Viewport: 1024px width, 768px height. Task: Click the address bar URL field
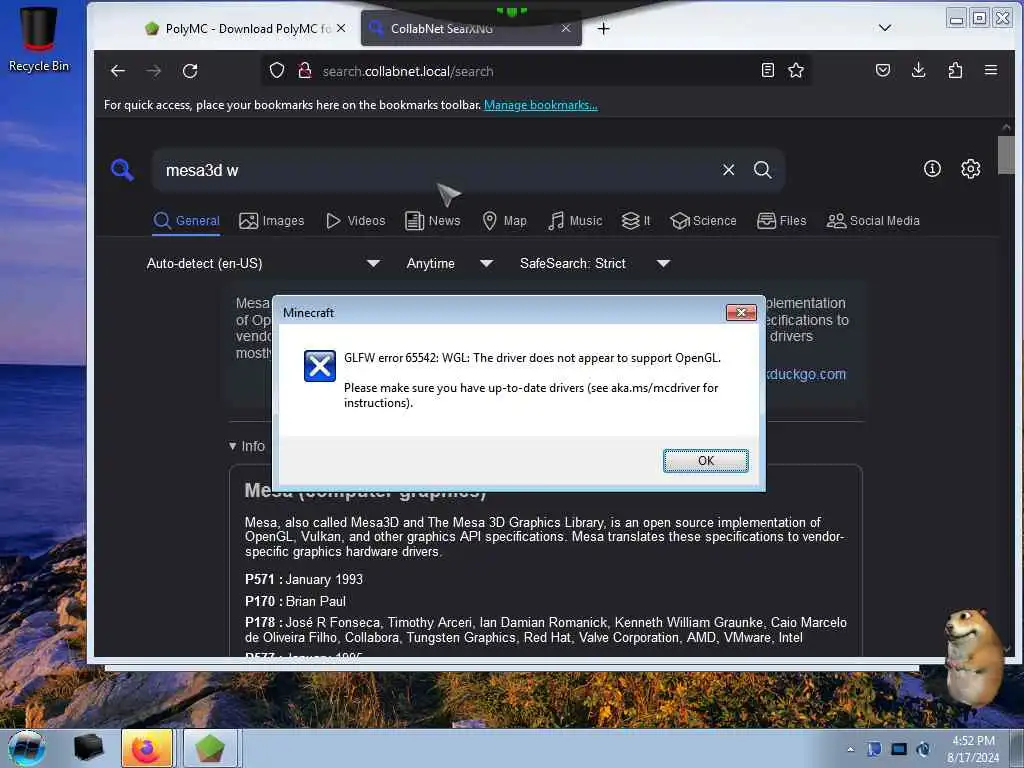[536, 71]
